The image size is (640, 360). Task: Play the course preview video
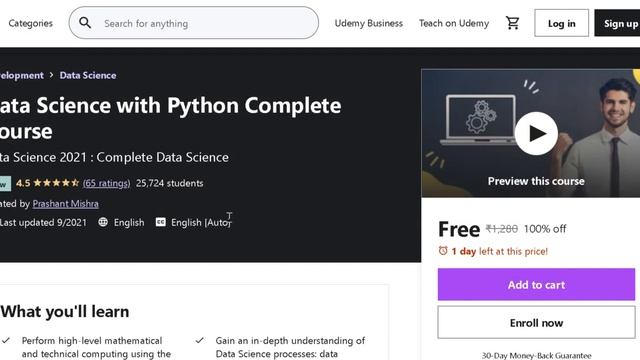tap(536, 133)
